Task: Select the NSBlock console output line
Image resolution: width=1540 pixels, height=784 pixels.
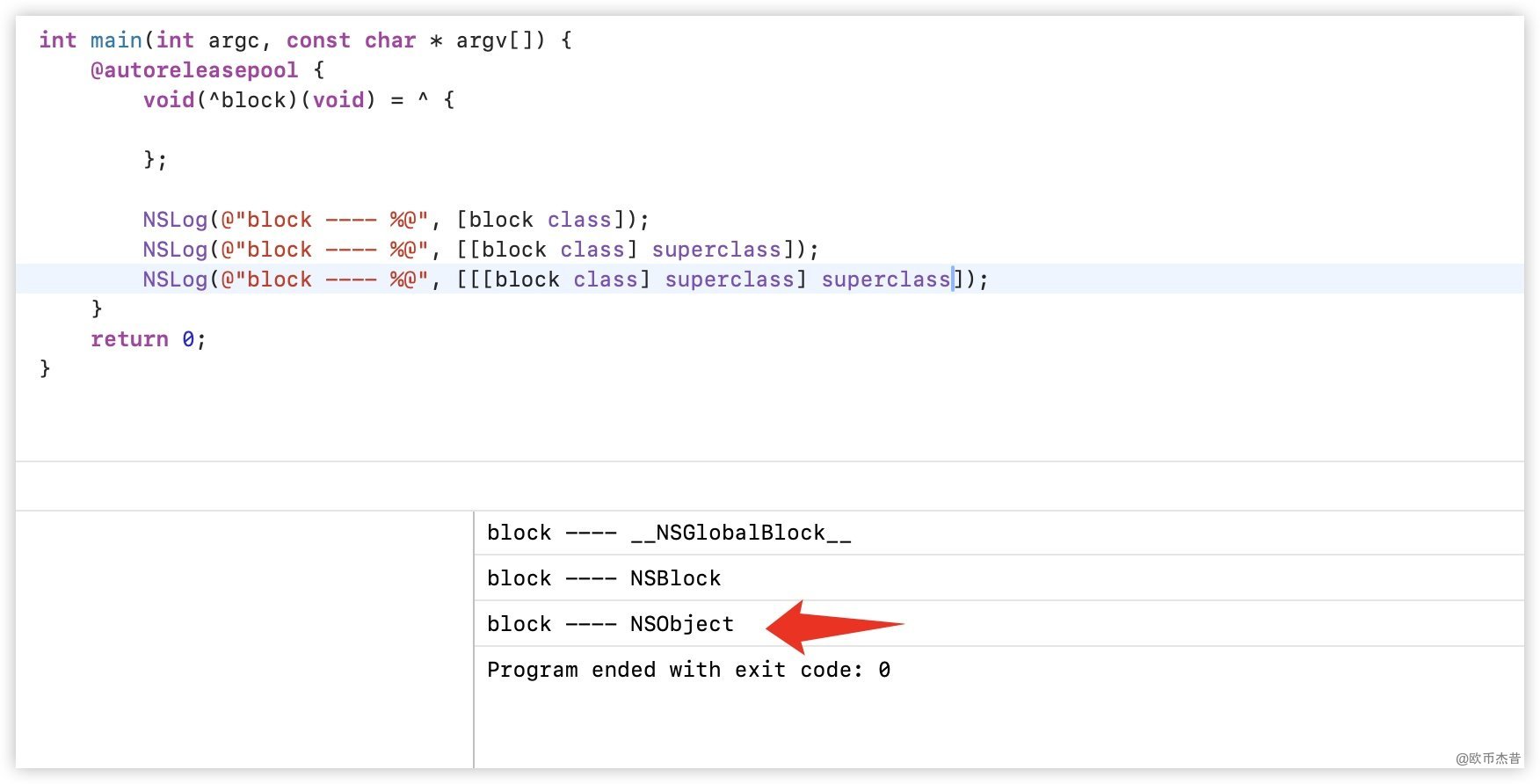Action: click(604, 578)
